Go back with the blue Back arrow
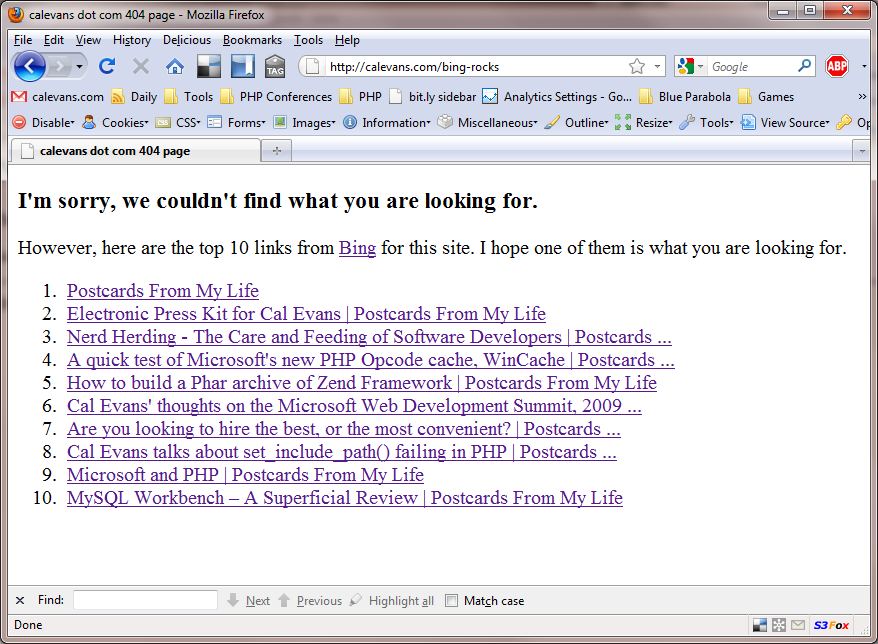 point(30,67)
